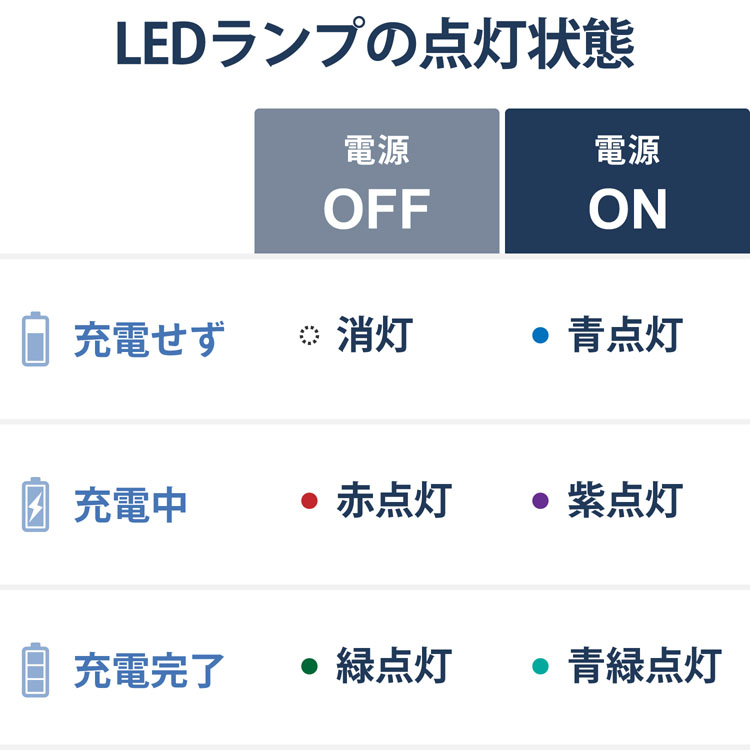
Task: Click the 紫点灯 status text
Action: 625,500
